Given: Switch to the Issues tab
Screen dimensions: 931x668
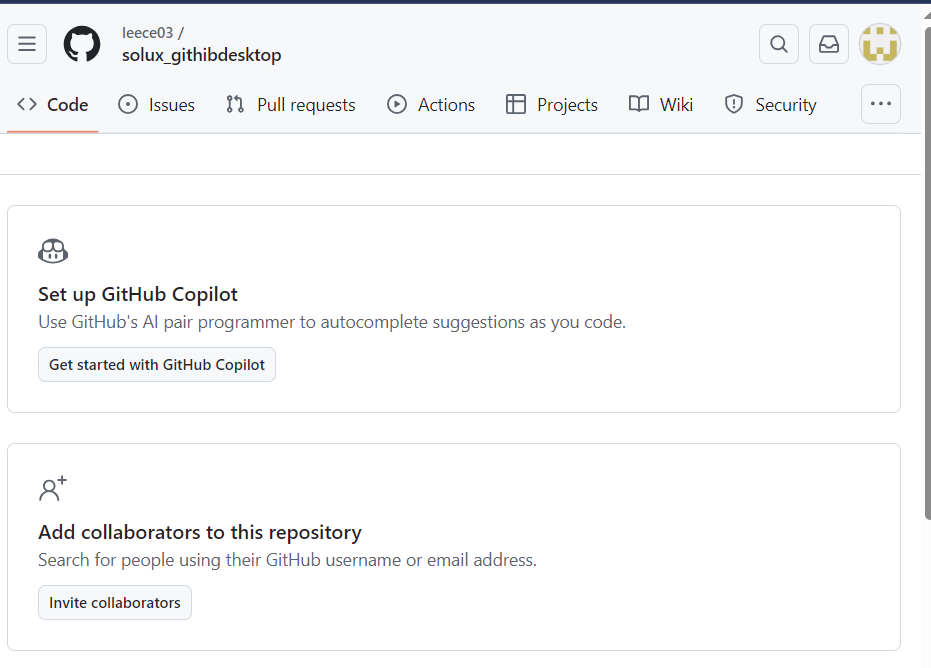Looking at the screenshot, I should pos(157,105).
